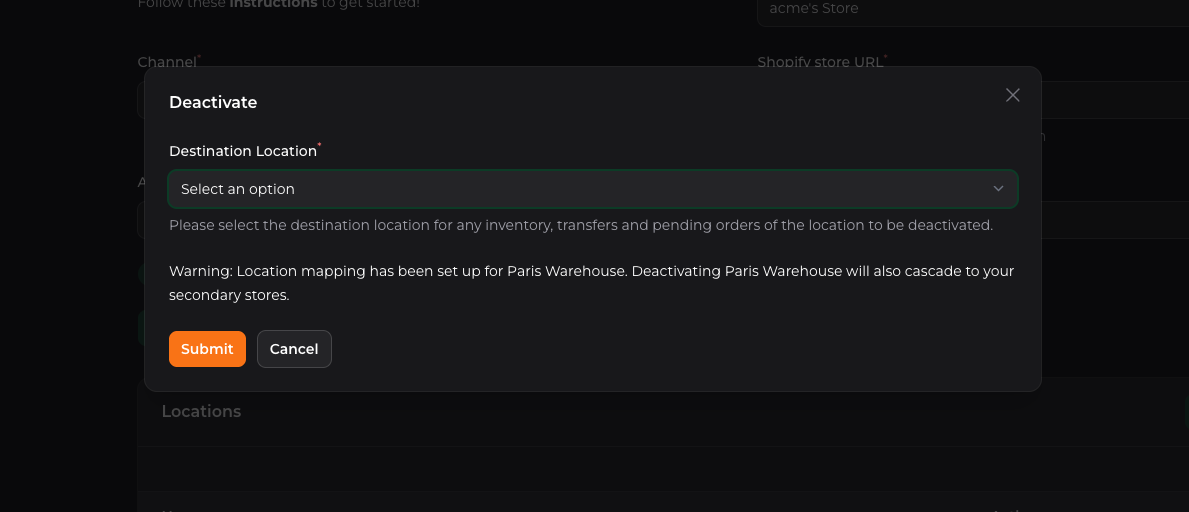Click the green button beside Locations header
The height and width of the screenshot is (512, 1189).
1186,411
